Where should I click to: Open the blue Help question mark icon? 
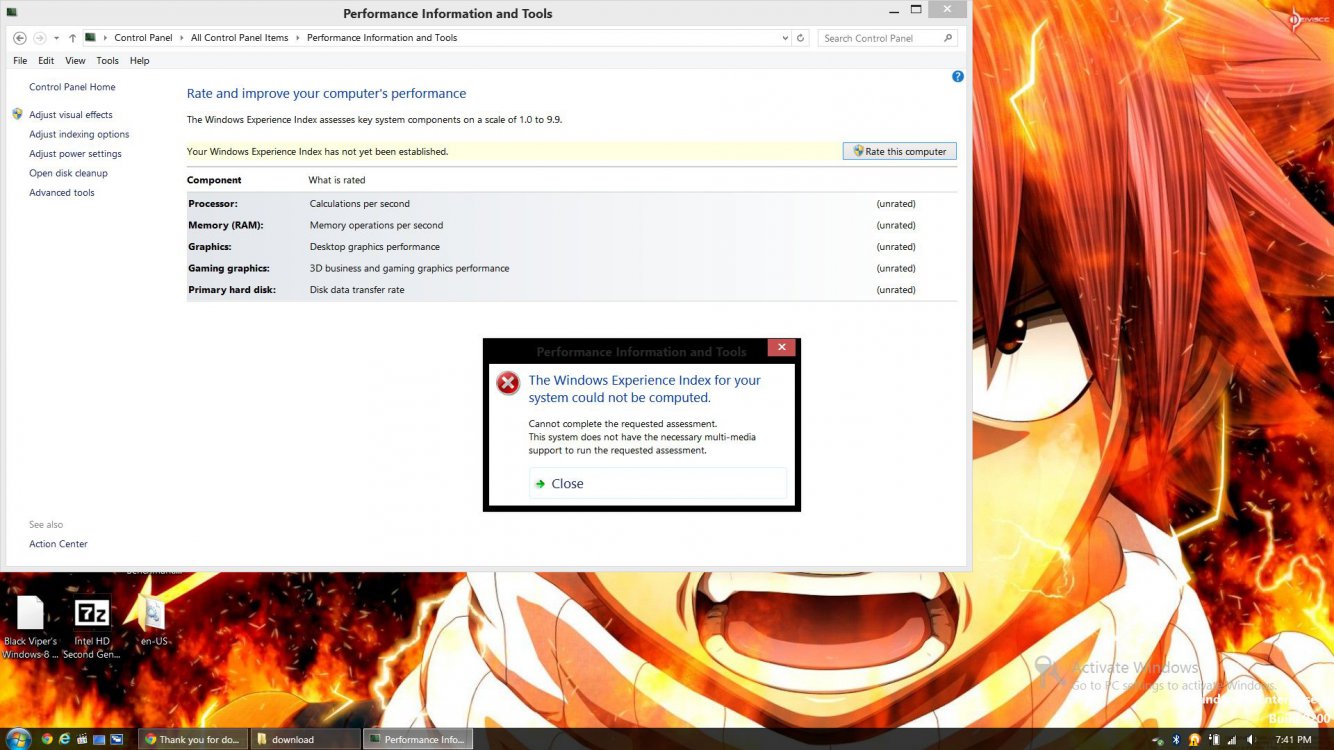tap(957, 76)
